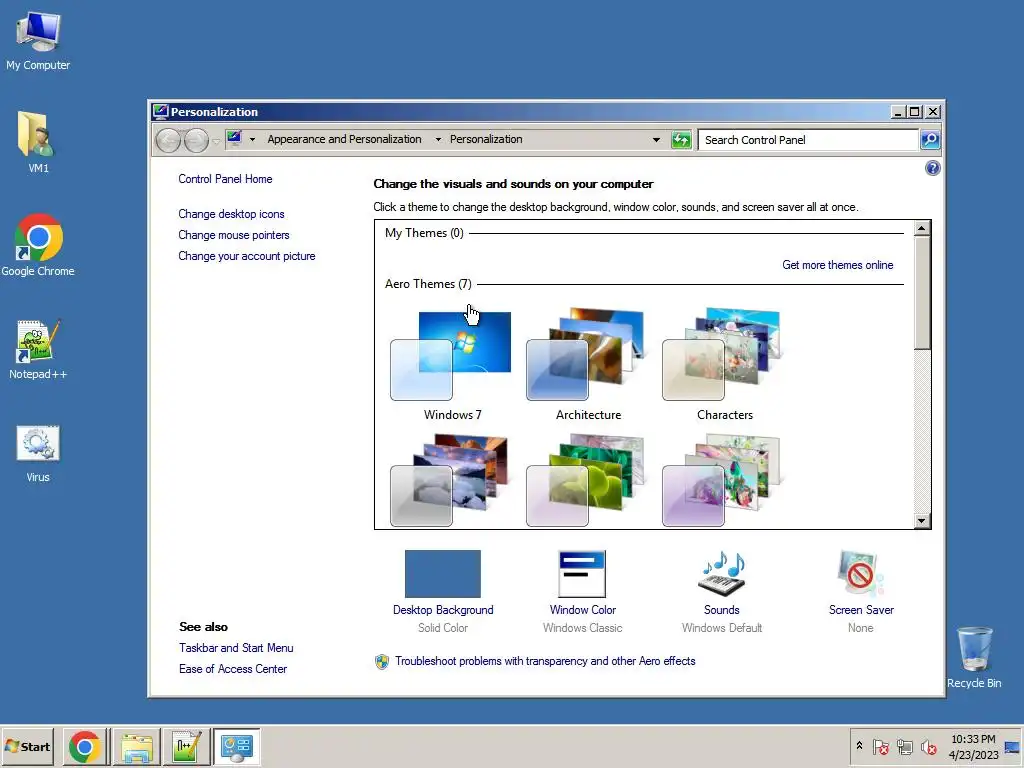Open Notepad++ from the taskbar
The image size is (1024, 768).
[x=186, y=747]
